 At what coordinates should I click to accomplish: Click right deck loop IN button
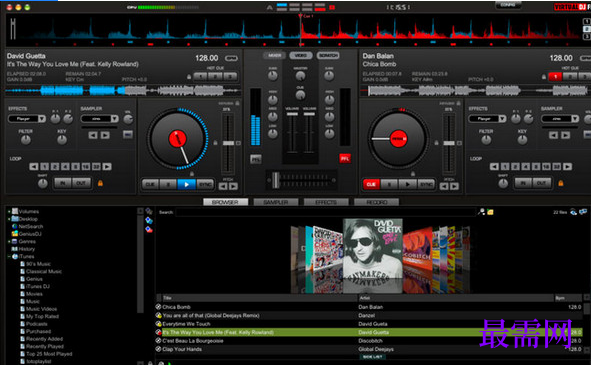(x=524, y=183)
